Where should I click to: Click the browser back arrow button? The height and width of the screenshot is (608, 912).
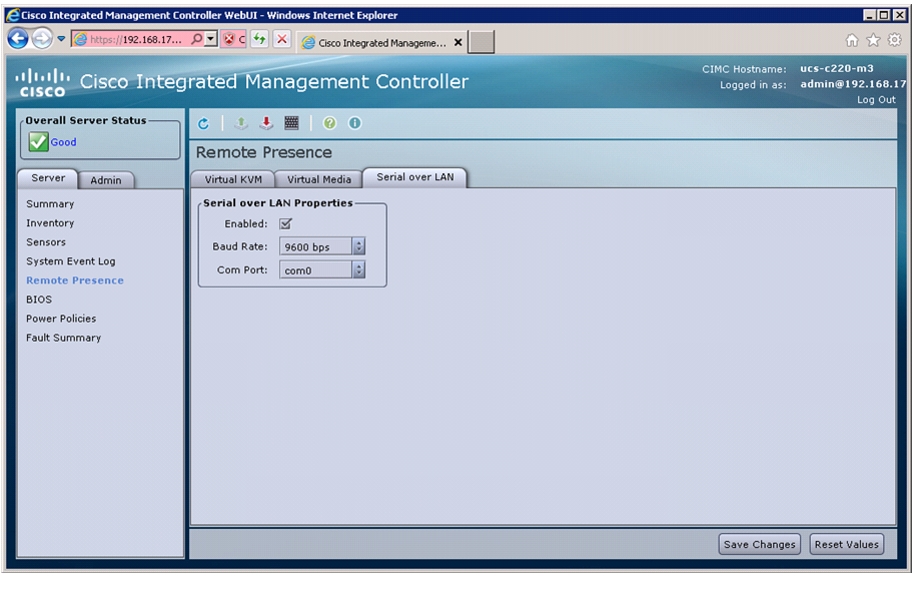tap(18, 39)
